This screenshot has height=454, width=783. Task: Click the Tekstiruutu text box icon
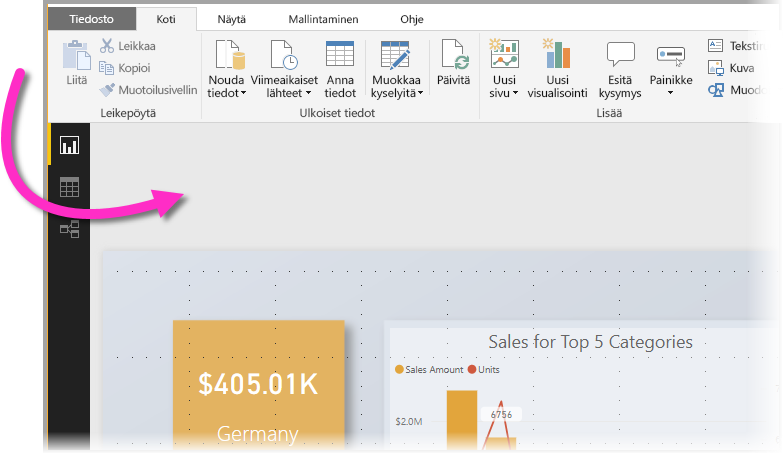coord(716,46)
